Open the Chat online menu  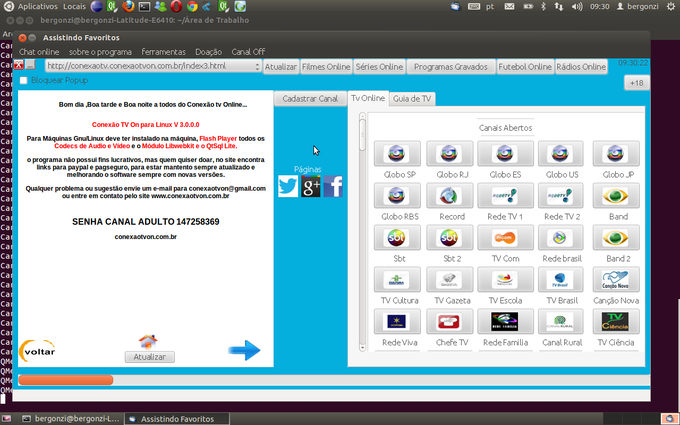(39, 52)
